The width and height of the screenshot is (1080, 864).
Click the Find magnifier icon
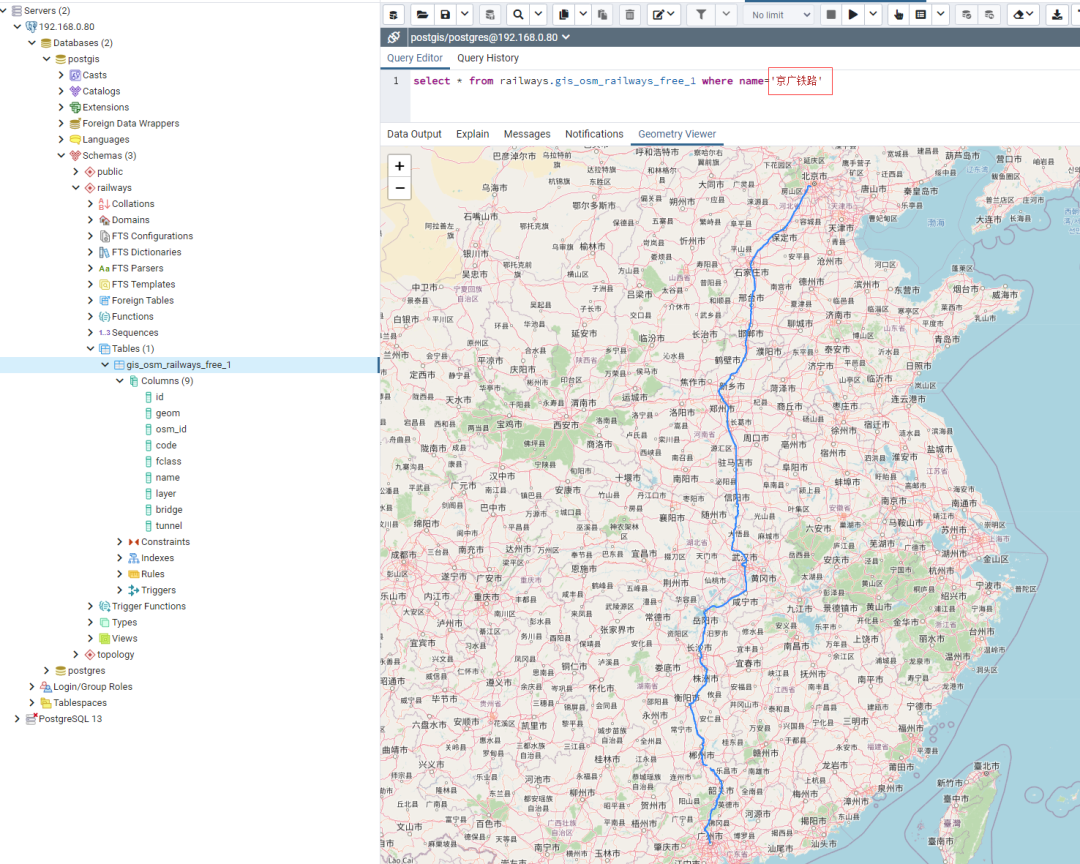(518, 14)
